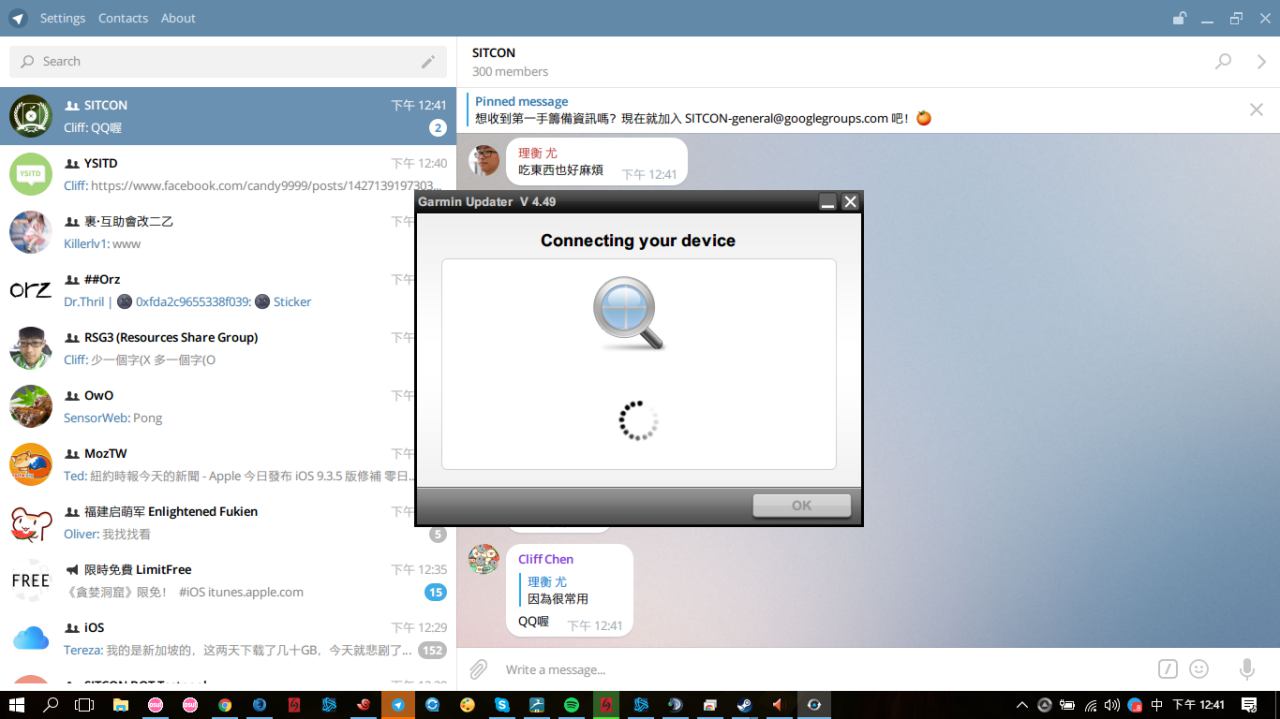Open Wi-Fi network tray icon
The height and width of the screenshot is (719, 1280).
pyautogui.click(x=1090, y=705)
